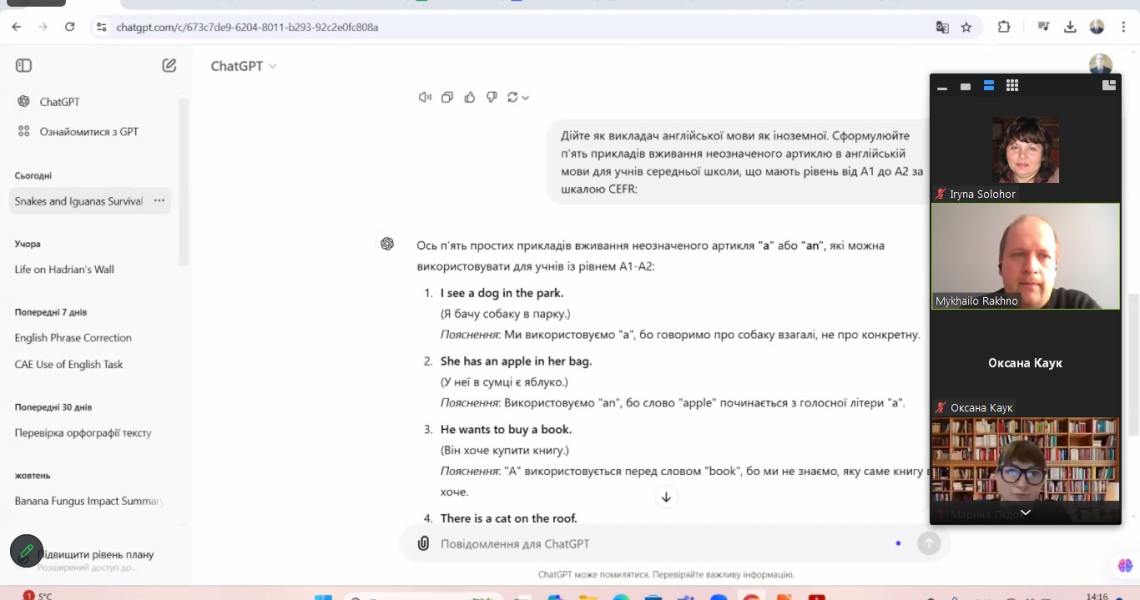The image size is (1140, 600).
Task: Jump to the bottom of the conversation
Action: (x=666, y=497)
